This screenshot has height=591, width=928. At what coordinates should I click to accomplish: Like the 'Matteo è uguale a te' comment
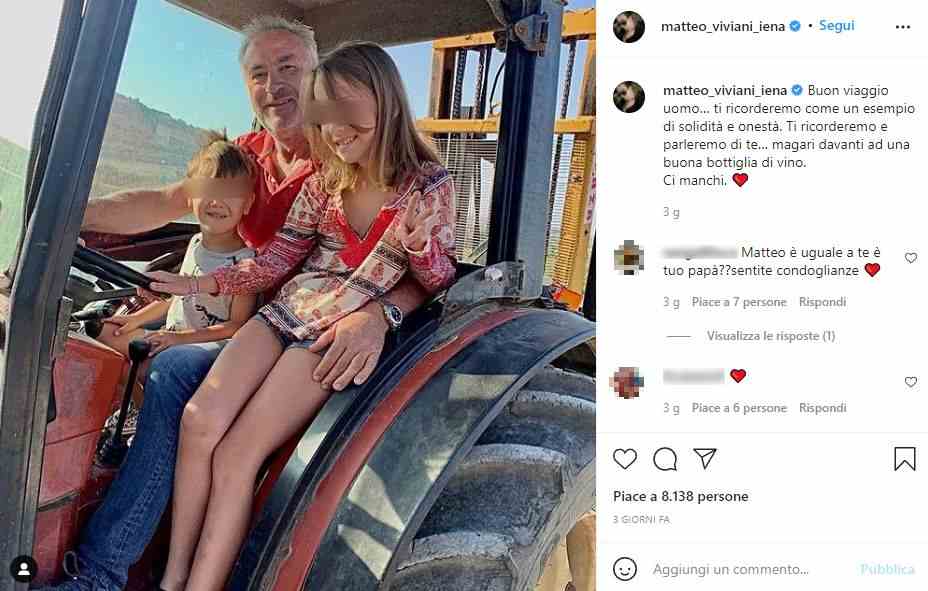pyautogui.click(x=911, y=258)
